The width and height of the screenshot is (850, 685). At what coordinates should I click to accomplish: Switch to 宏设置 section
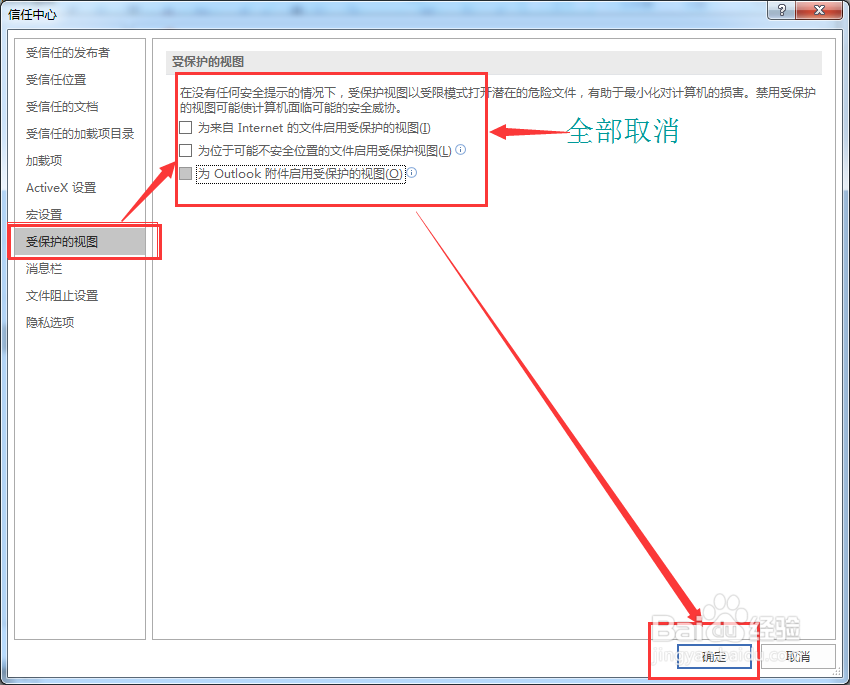44,215
